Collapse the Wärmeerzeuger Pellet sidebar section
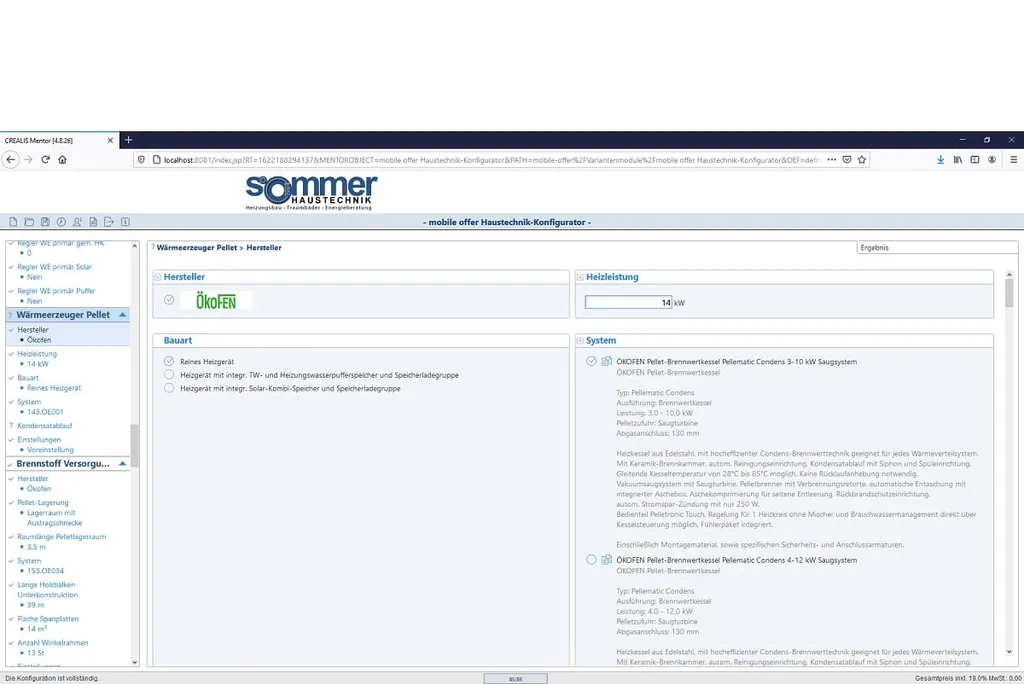The width and height of the screenshot is (1024, 684). point(123,315)
